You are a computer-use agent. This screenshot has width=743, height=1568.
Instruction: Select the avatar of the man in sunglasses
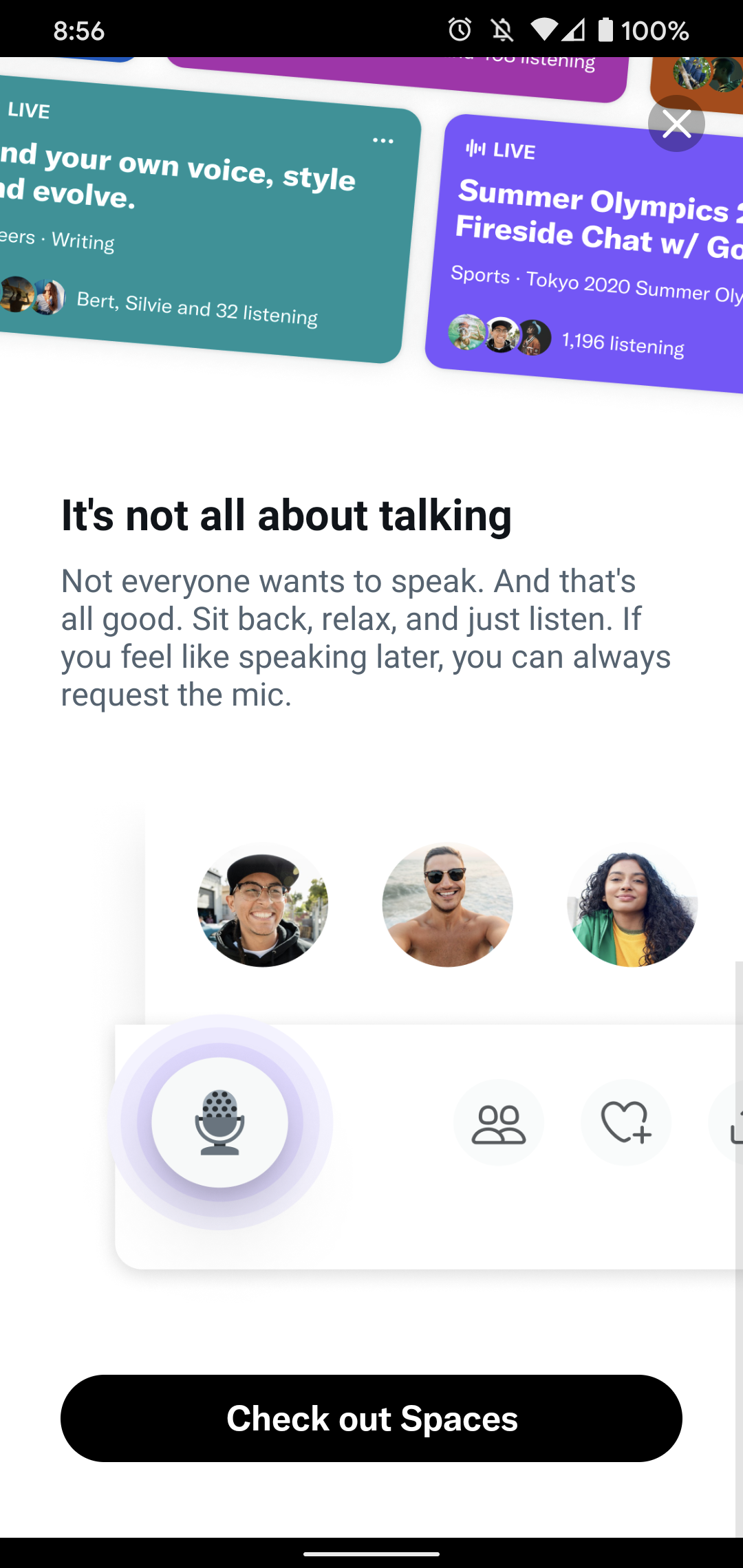pyautogui.click(x=447, y=905)
